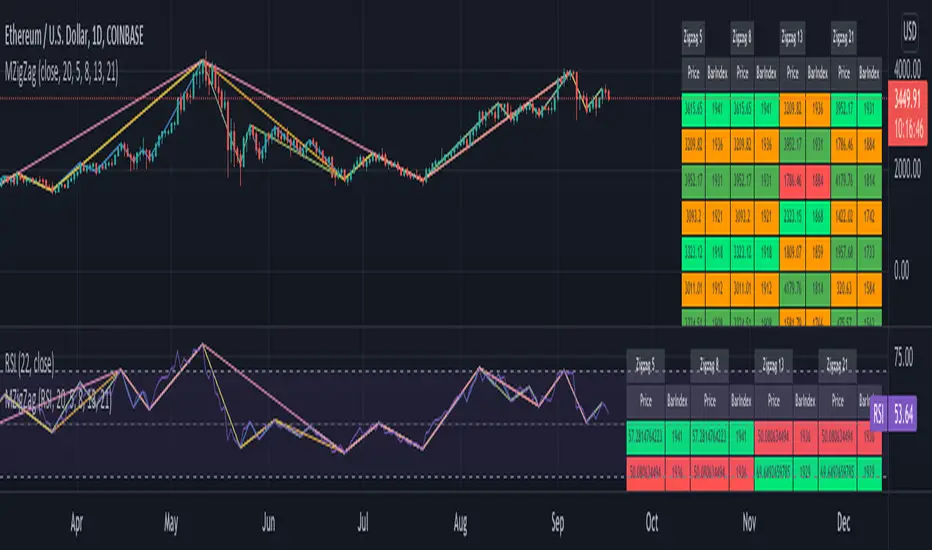
Task: Open the USD currency selector
Action: click(909, 31)
